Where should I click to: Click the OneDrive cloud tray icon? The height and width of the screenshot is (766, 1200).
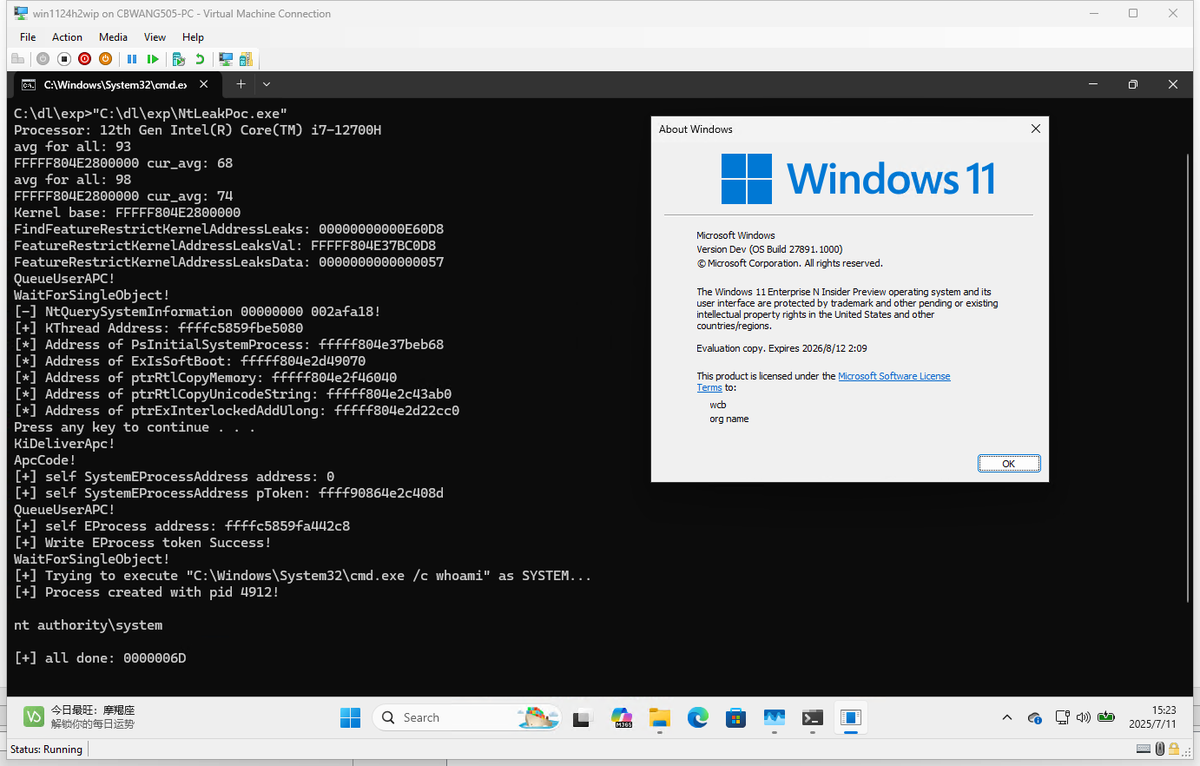(x=1035, y=718)
